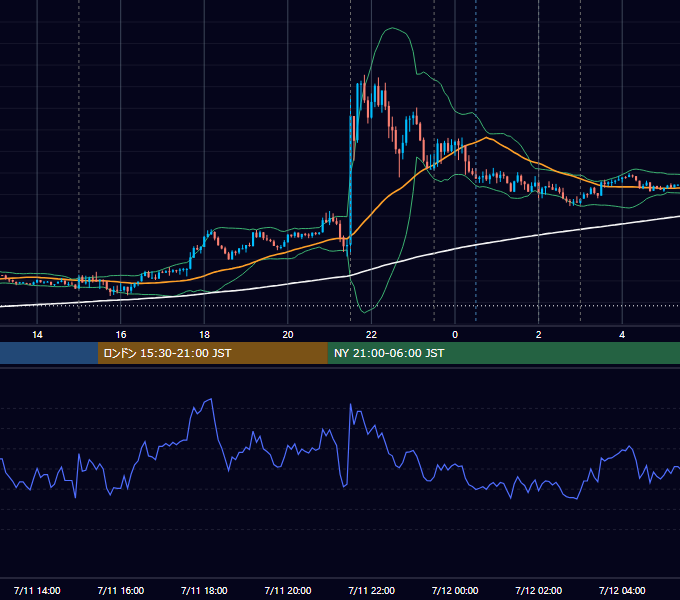The height and width of the screenshot is (600, 680).
Task: Click the blue session bar before ロンドン
Action: (x=49, y=353)
